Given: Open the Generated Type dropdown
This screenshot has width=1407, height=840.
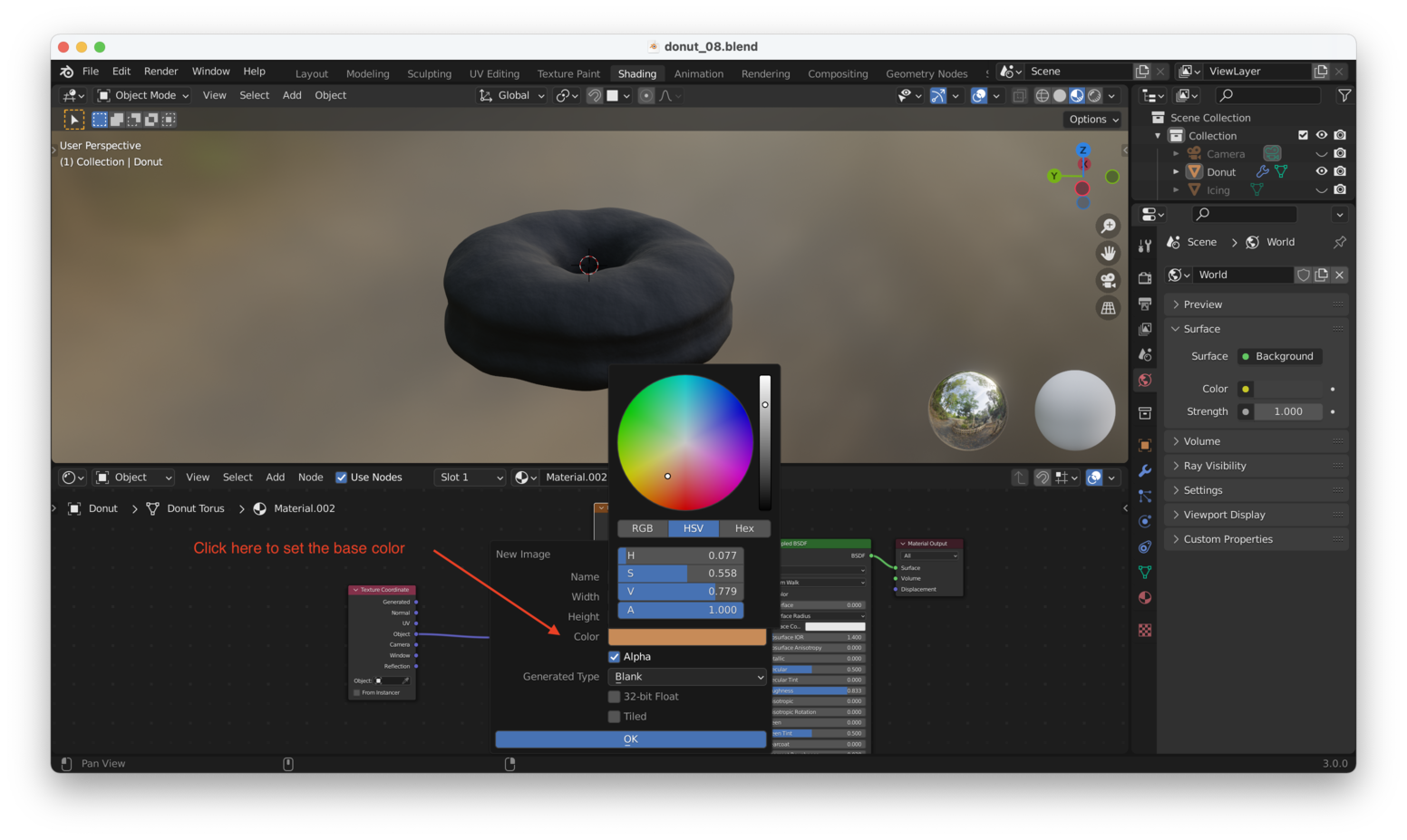Looking at the screenshot, I should (x=686, y=676).
